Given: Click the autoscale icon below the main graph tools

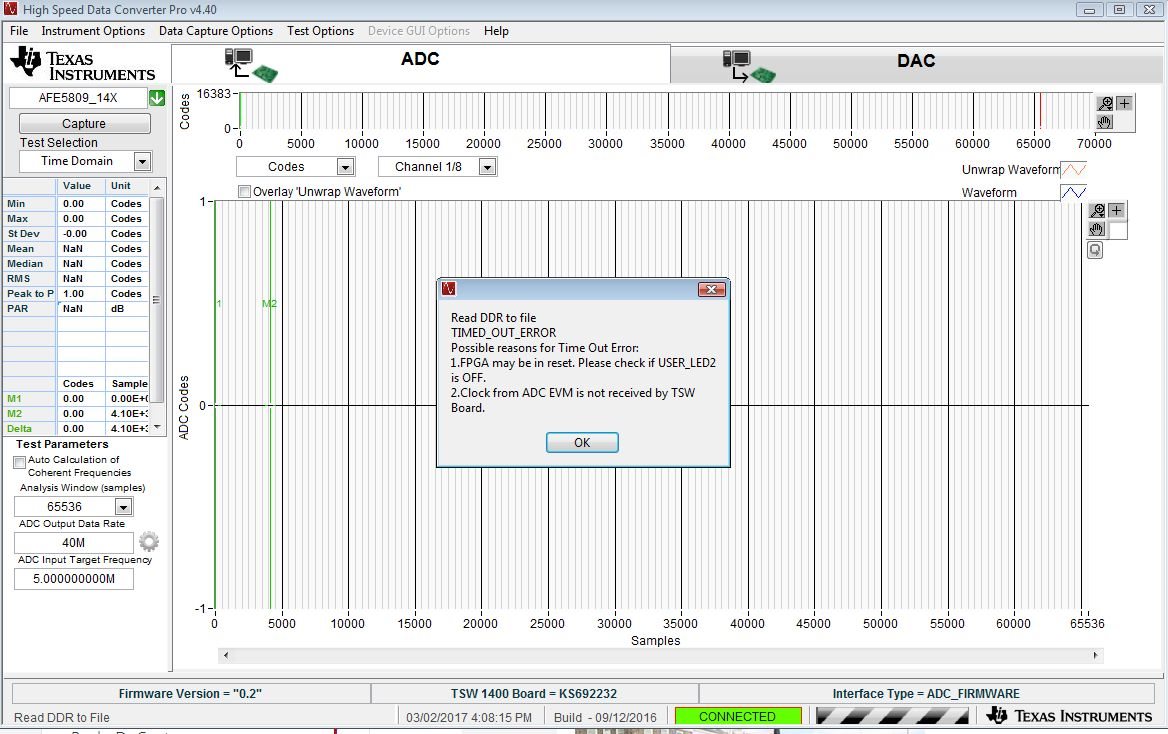Looking at the screenshot, I should 1095,250.
